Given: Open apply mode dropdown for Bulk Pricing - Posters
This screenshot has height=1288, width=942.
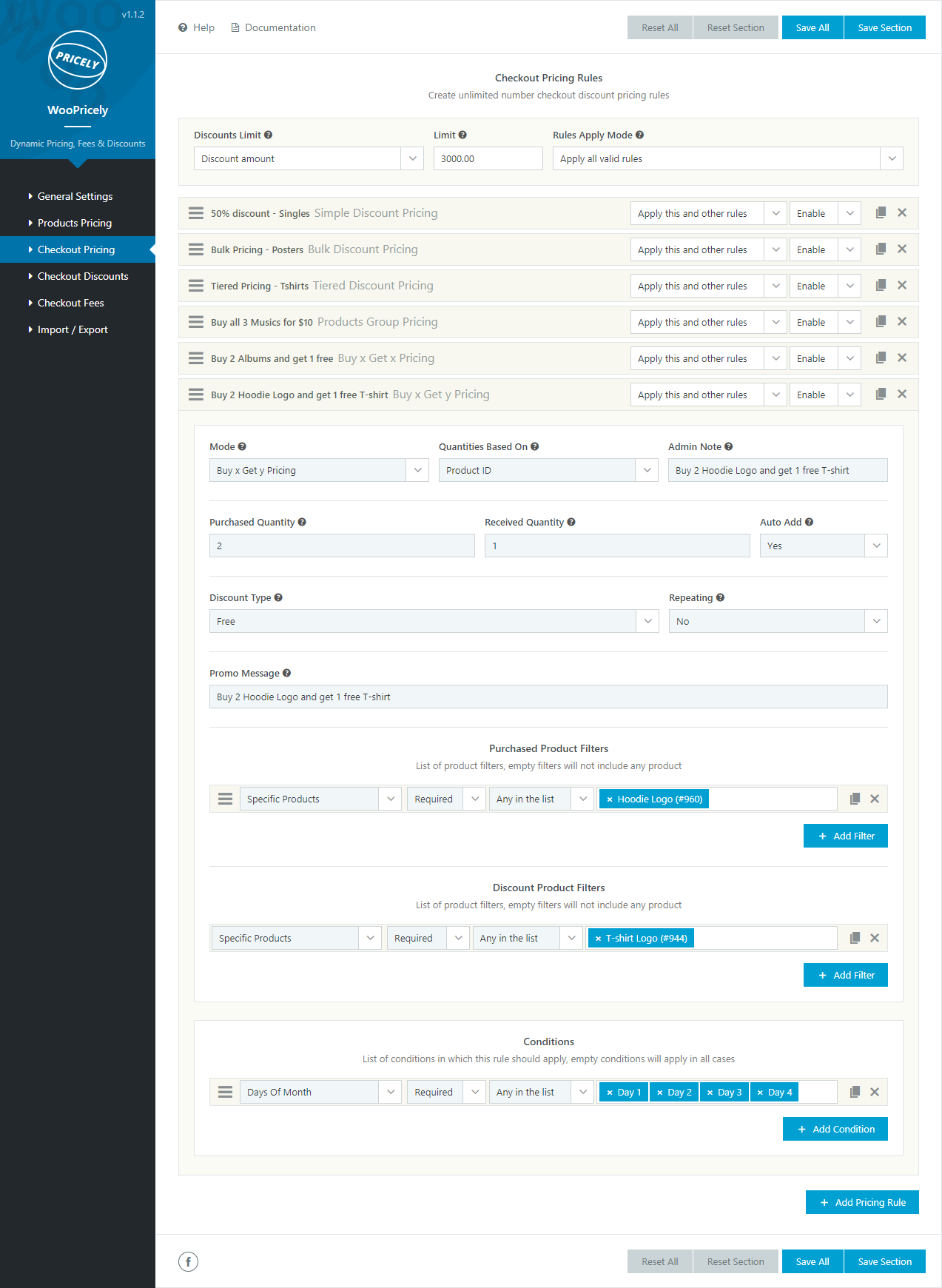Looking at the screenshot, I should 708,249.
